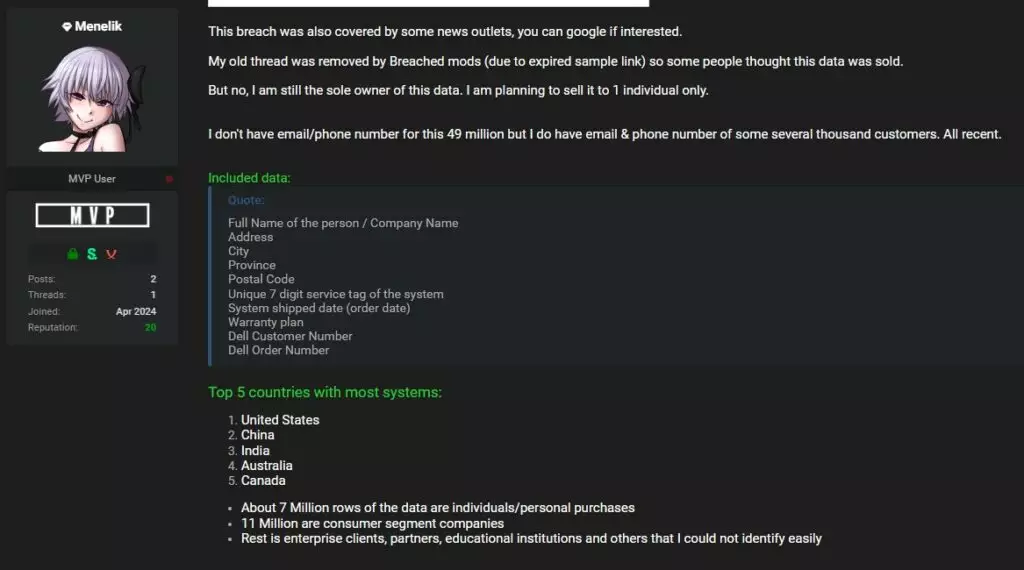The height and width of the screenshot is (570, 1024).
Task: Open the Menelik username profile link
Action: tap(98, 27)
